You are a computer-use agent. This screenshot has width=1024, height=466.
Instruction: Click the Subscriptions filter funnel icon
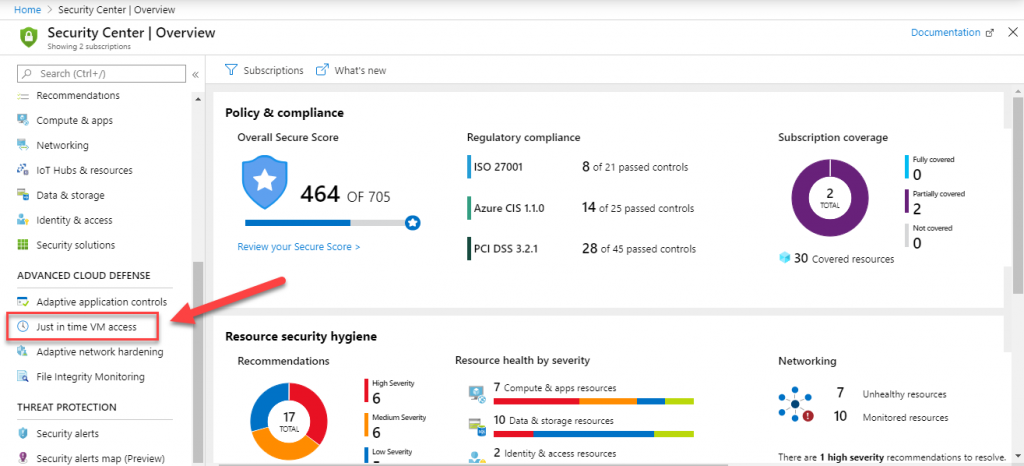click(x=231, y=70)
